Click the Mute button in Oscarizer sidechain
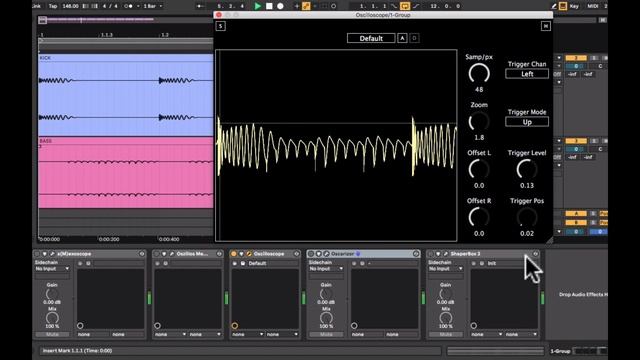 coord(327,334)
